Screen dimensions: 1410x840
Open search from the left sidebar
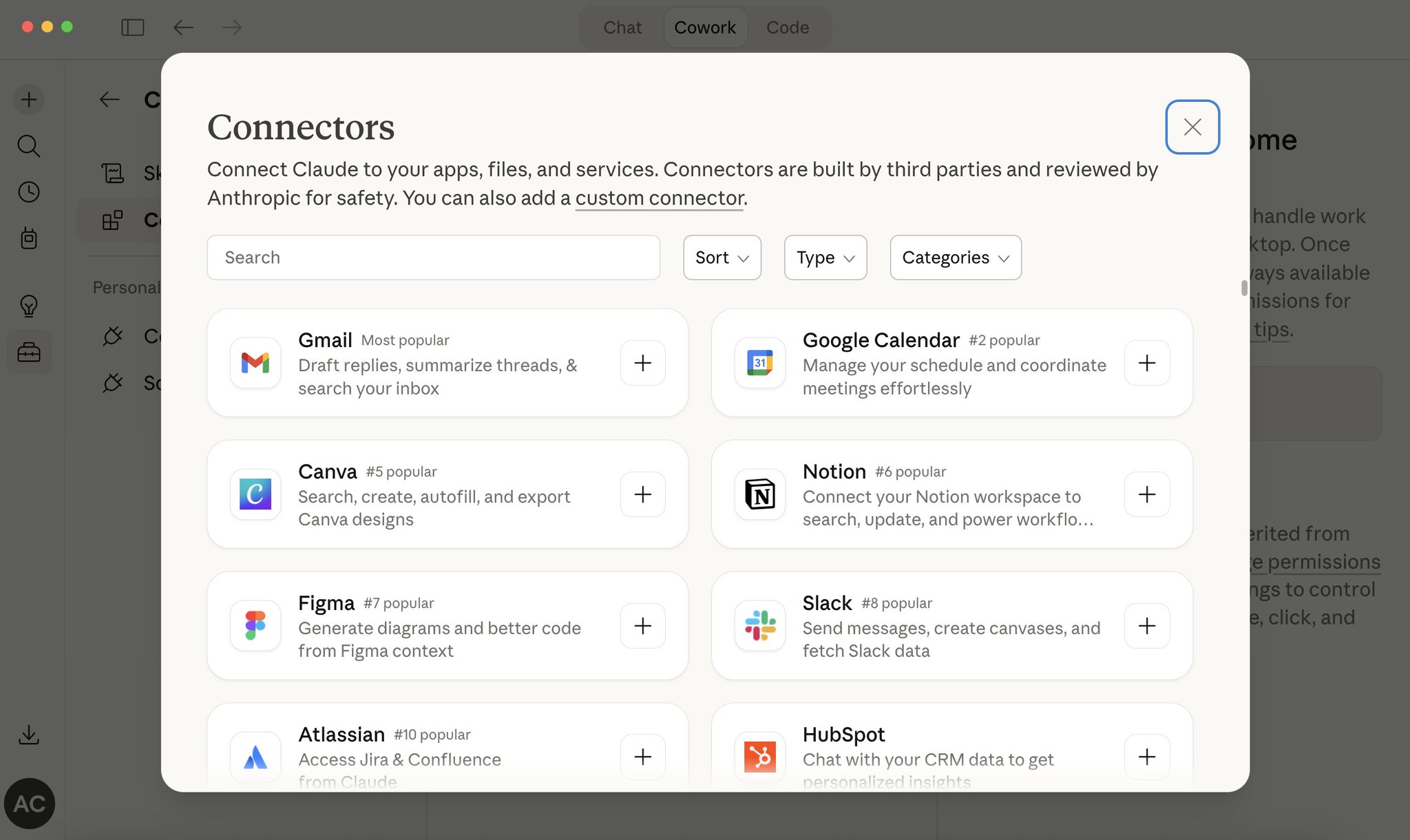[29, 146]
